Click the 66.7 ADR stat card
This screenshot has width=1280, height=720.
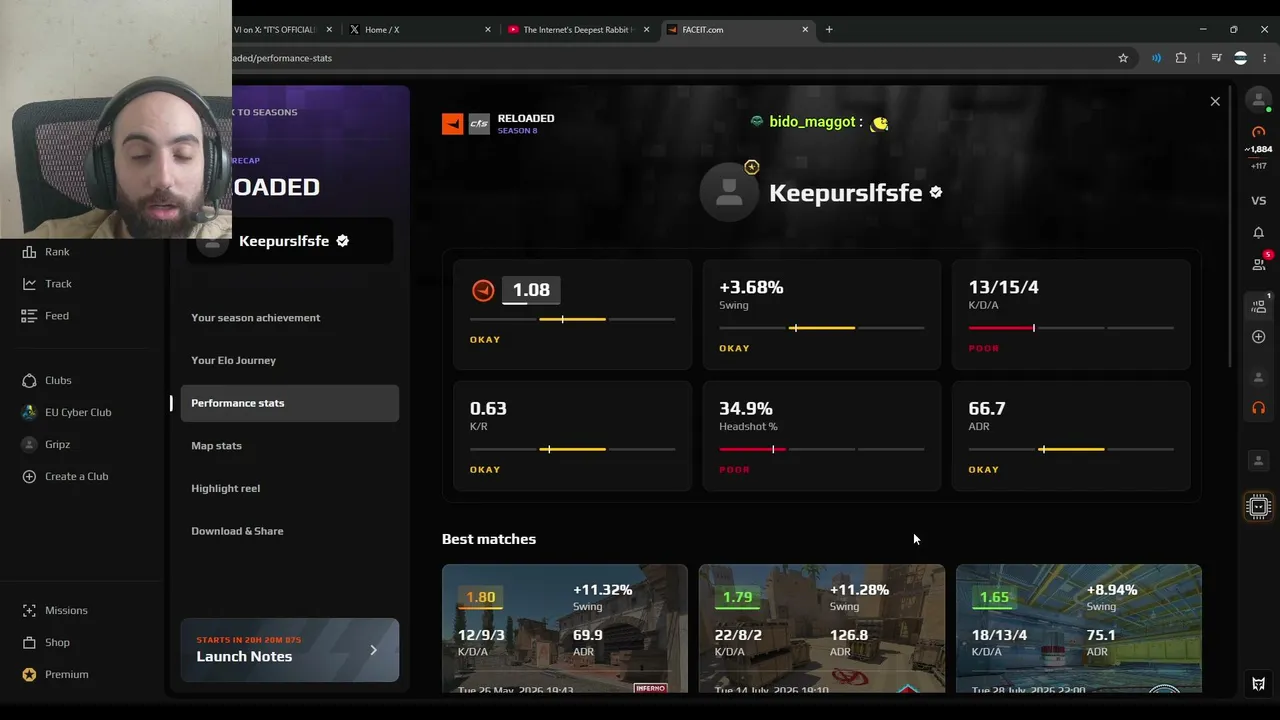pyautogui.click(x=1071, y=436)
